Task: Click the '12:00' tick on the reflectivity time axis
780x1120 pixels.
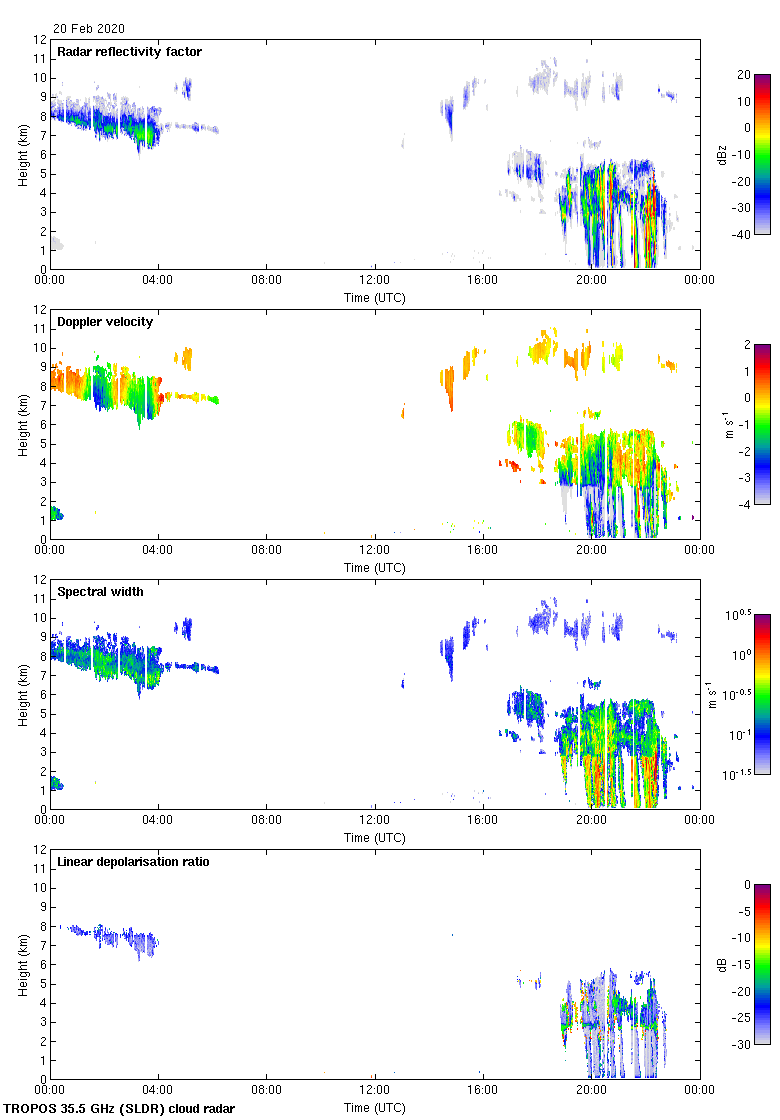Action: (x=375, y=281)
